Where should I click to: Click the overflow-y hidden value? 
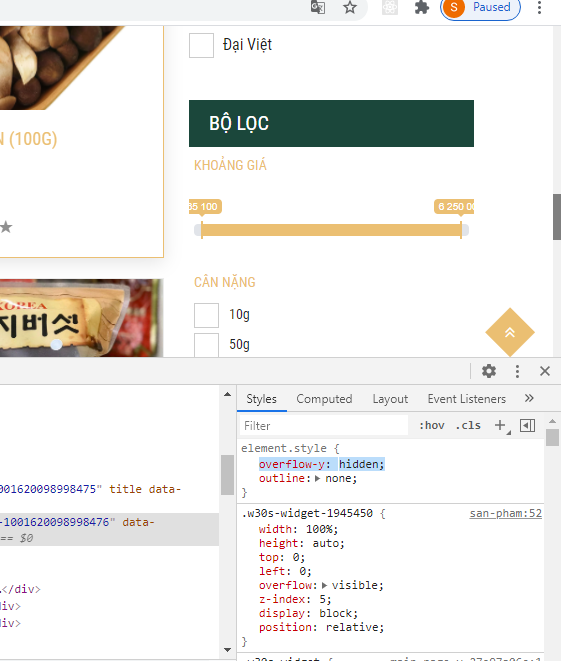(361, 465)
